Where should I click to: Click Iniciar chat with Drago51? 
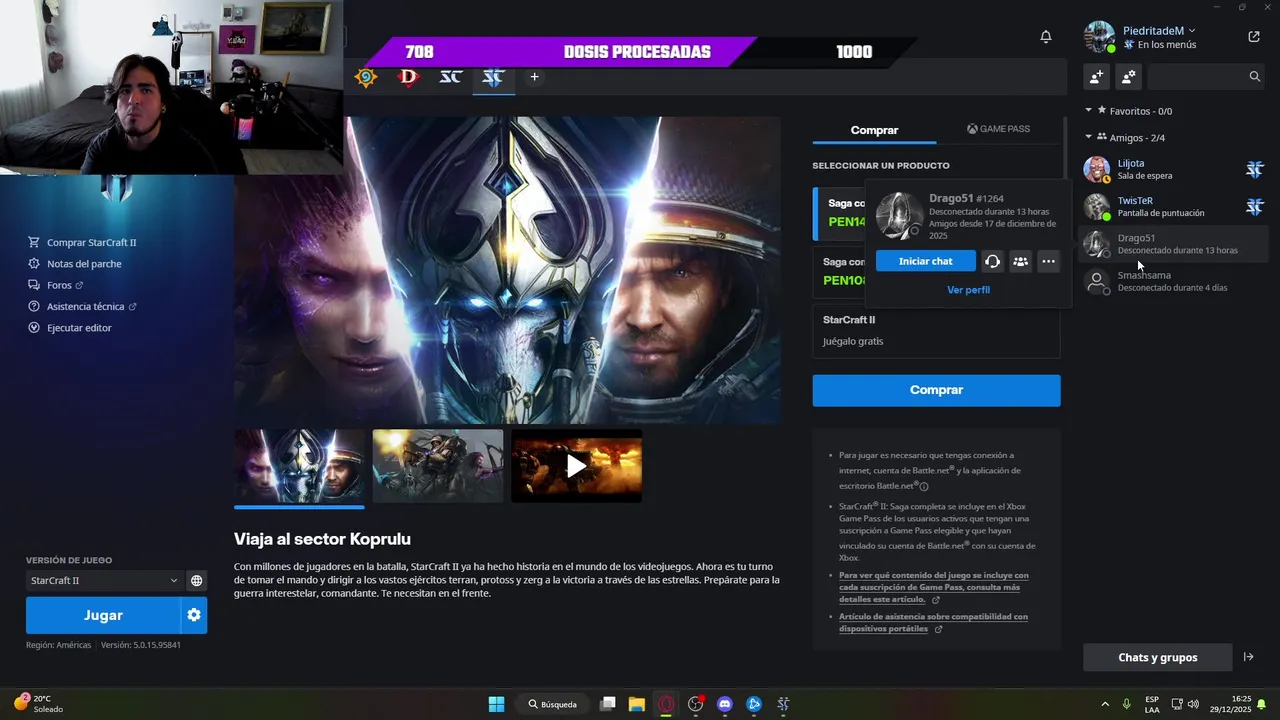click(x=925, y=261)
